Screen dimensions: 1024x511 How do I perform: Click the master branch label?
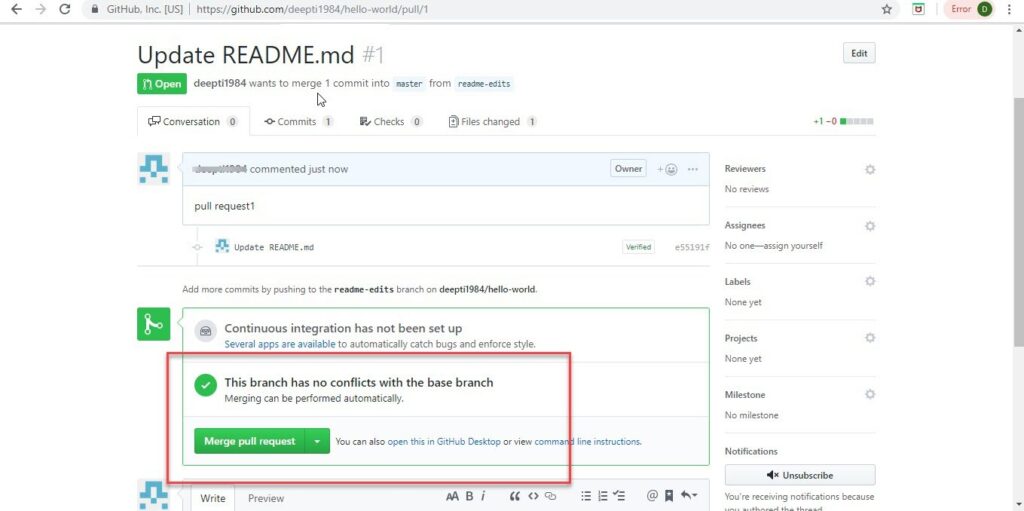click(x=409, y=84)
